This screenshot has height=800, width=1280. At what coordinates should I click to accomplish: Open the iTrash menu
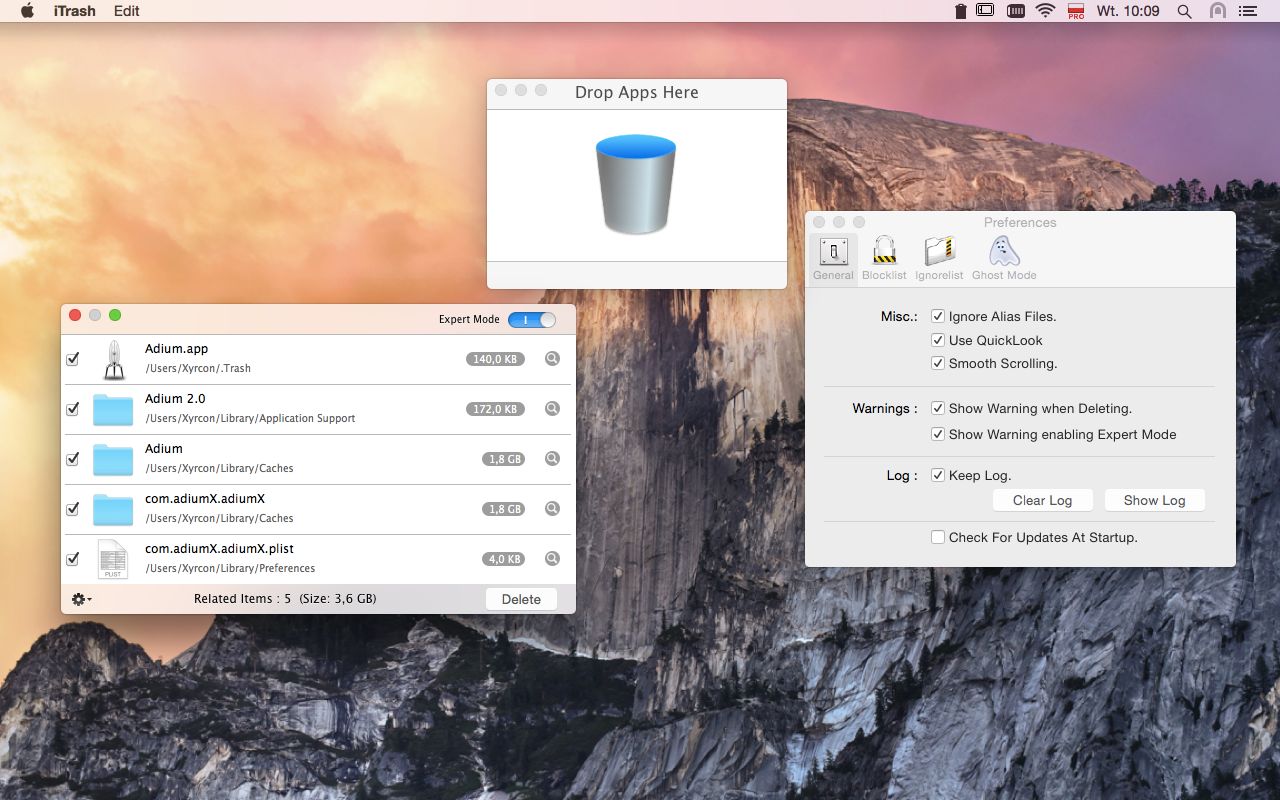pos(75,11)
